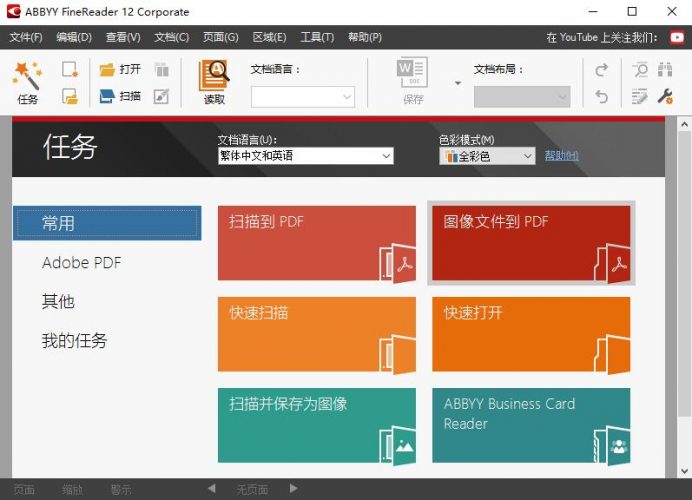
Task: Go to next page arrow in status bar
Action: click(x=293, y=489)
